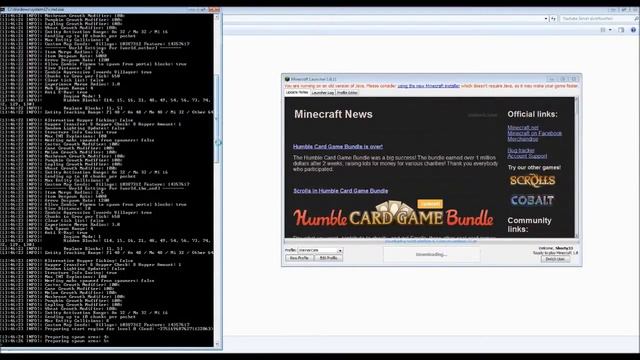Click the Explorer change view icon
Image resolution: width=640 pixels, height=360 pixels.
coord(603,30)
